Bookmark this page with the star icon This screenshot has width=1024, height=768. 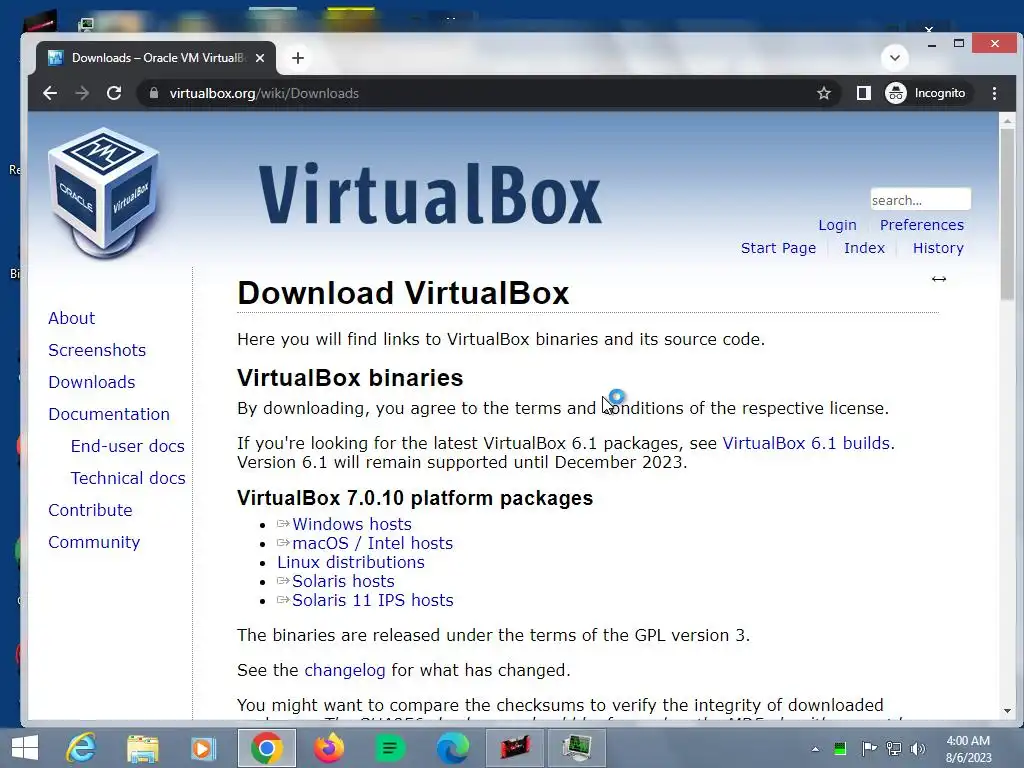(x=824, y=93)
